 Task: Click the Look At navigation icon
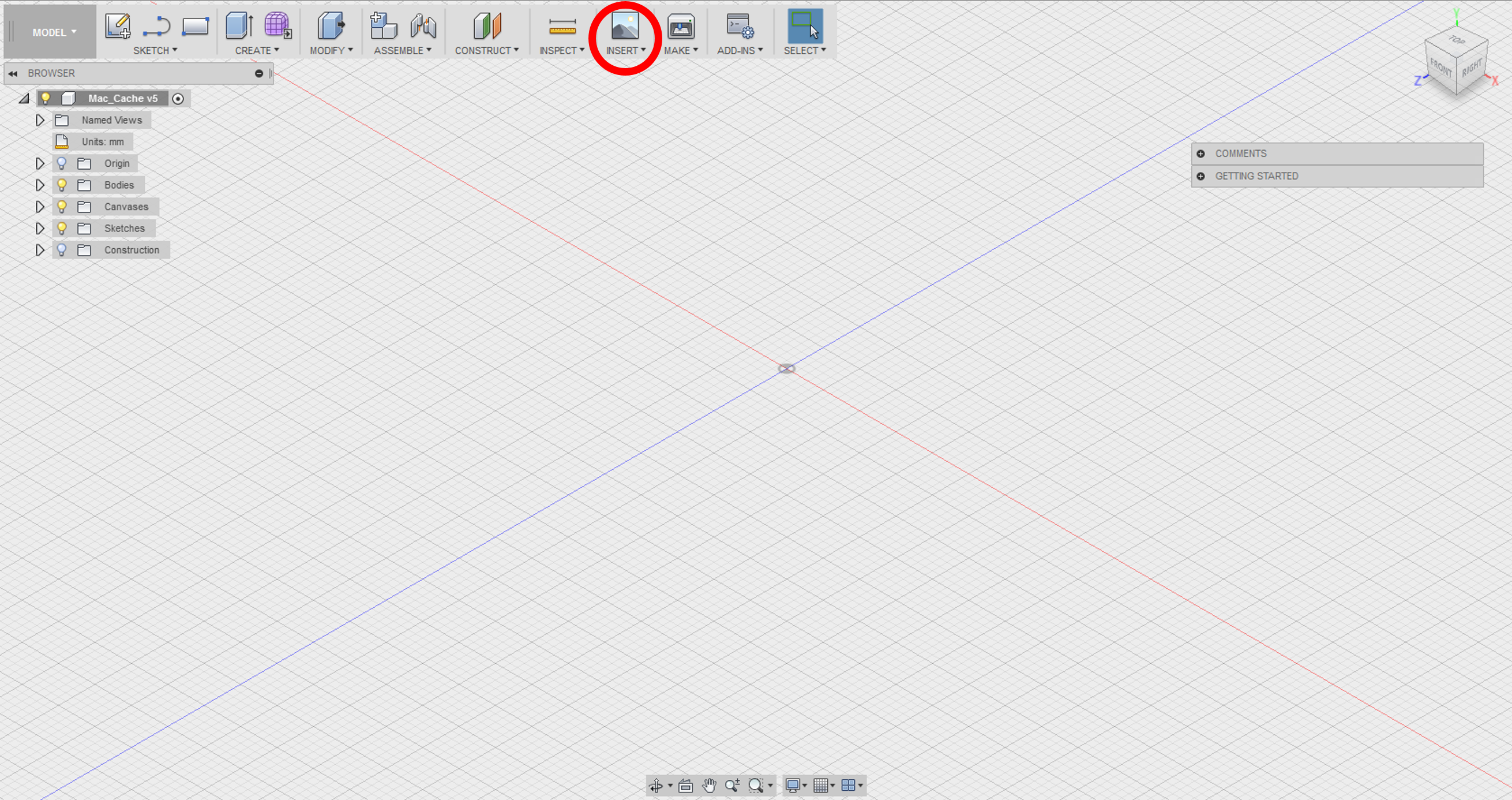(x=685, y=786)
